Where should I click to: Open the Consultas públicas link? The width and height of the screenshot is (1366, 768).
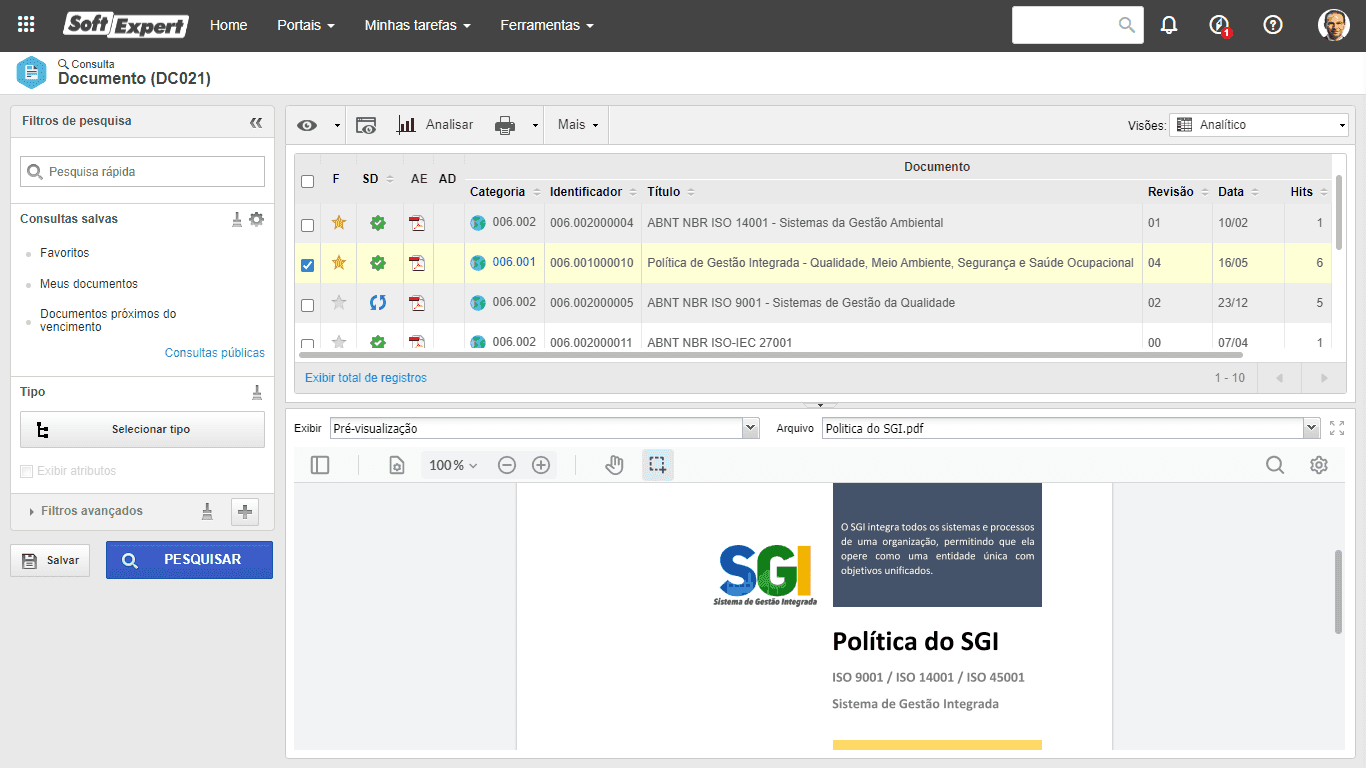pyautogui.click(x=215, y=353)
